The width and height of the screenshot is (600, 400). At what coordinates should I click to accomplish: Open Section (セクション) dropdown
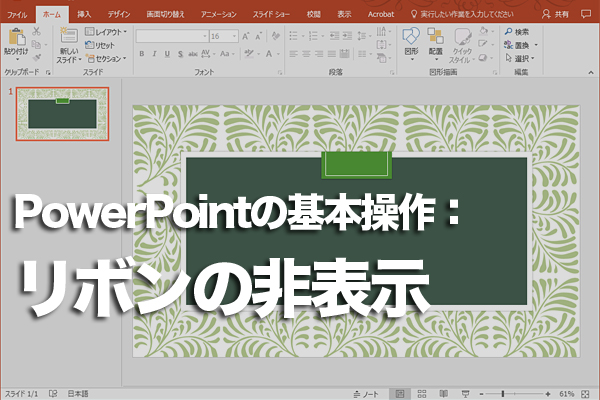106,59
